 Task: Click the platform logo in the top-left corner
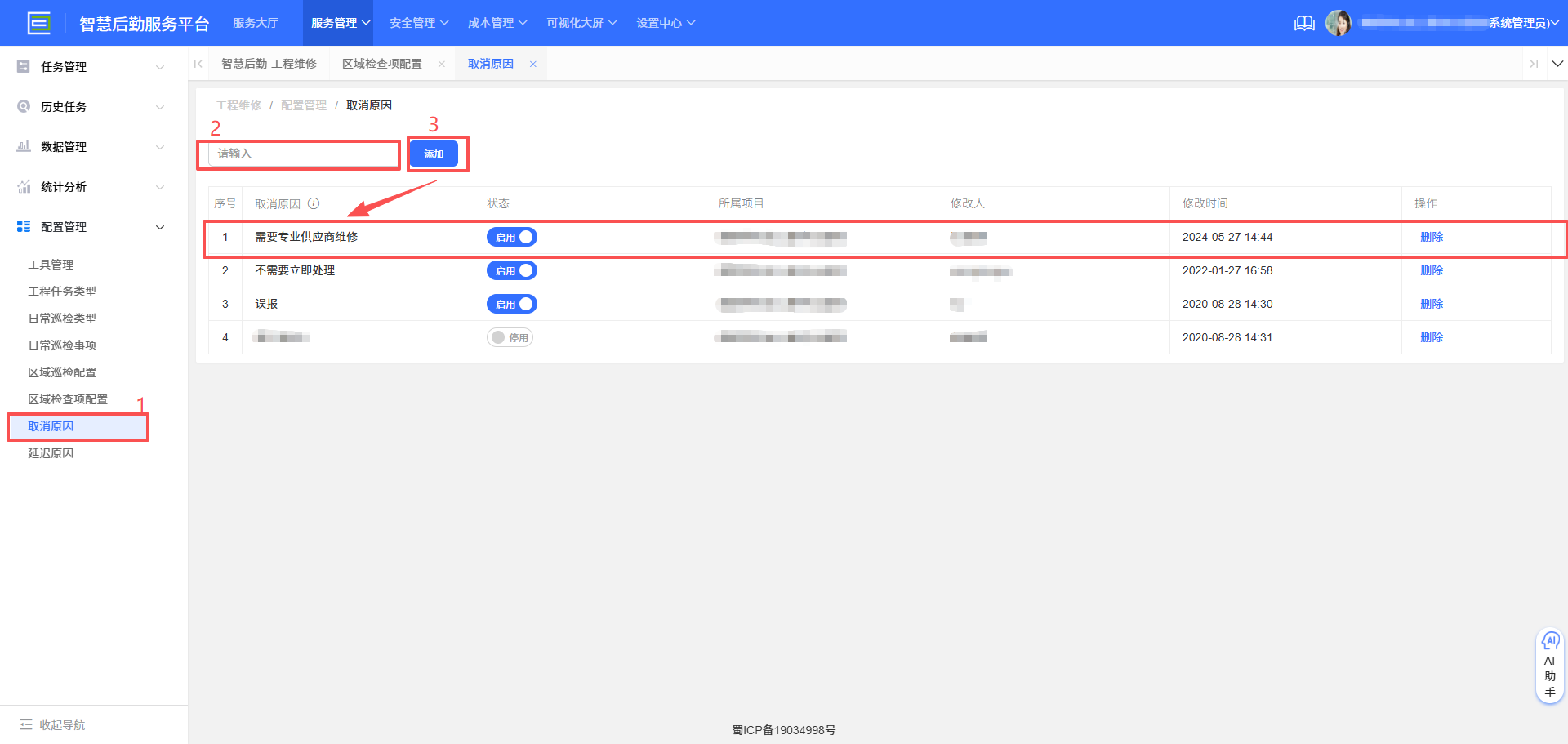coord(39,23)
